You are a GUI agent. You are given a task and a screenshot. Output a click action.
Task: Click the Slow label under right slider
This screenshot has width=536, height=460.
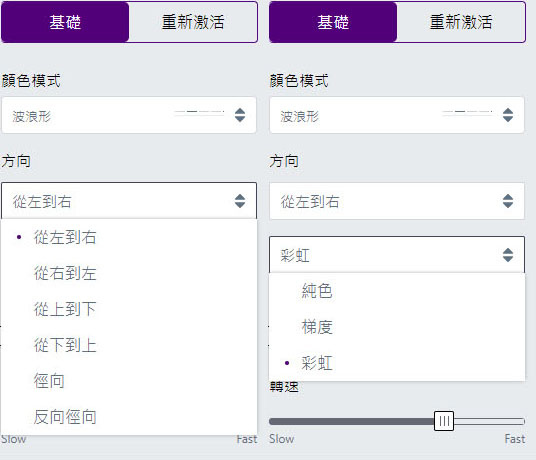tap(281, 439)
